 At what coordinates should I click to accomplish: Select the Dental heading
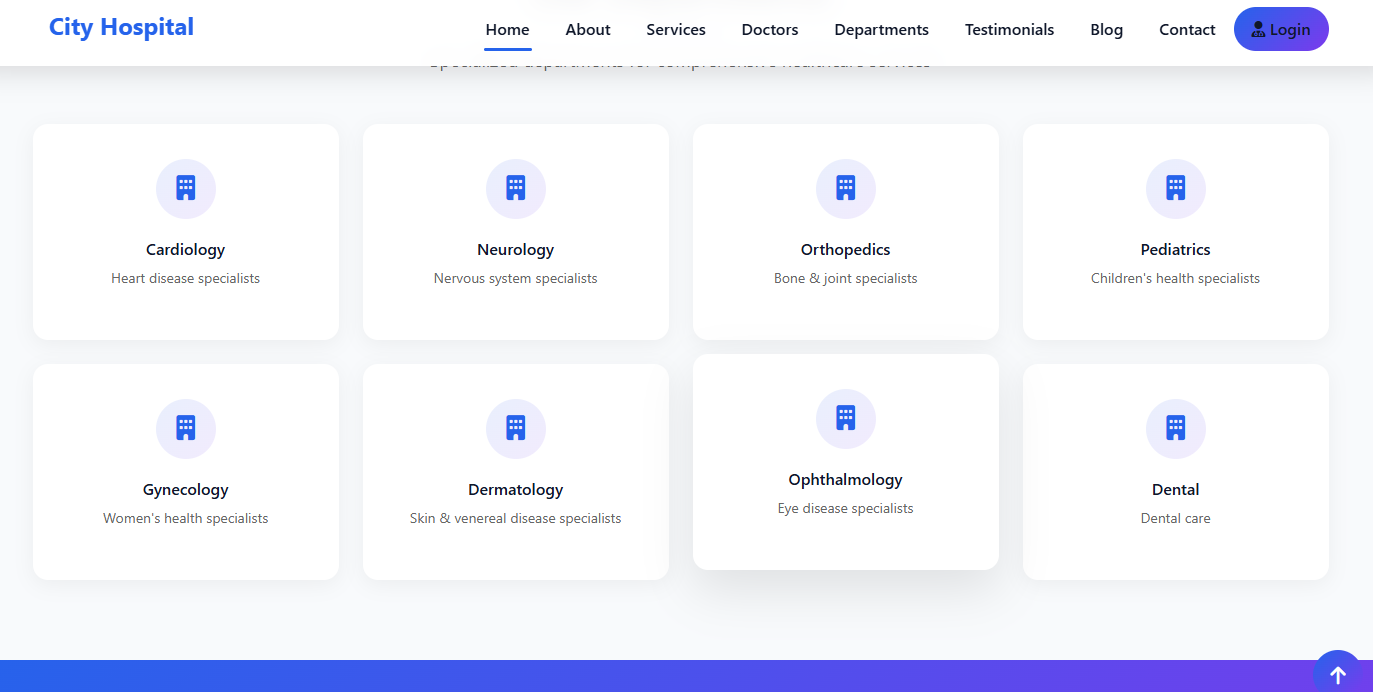coord(1176,490)
